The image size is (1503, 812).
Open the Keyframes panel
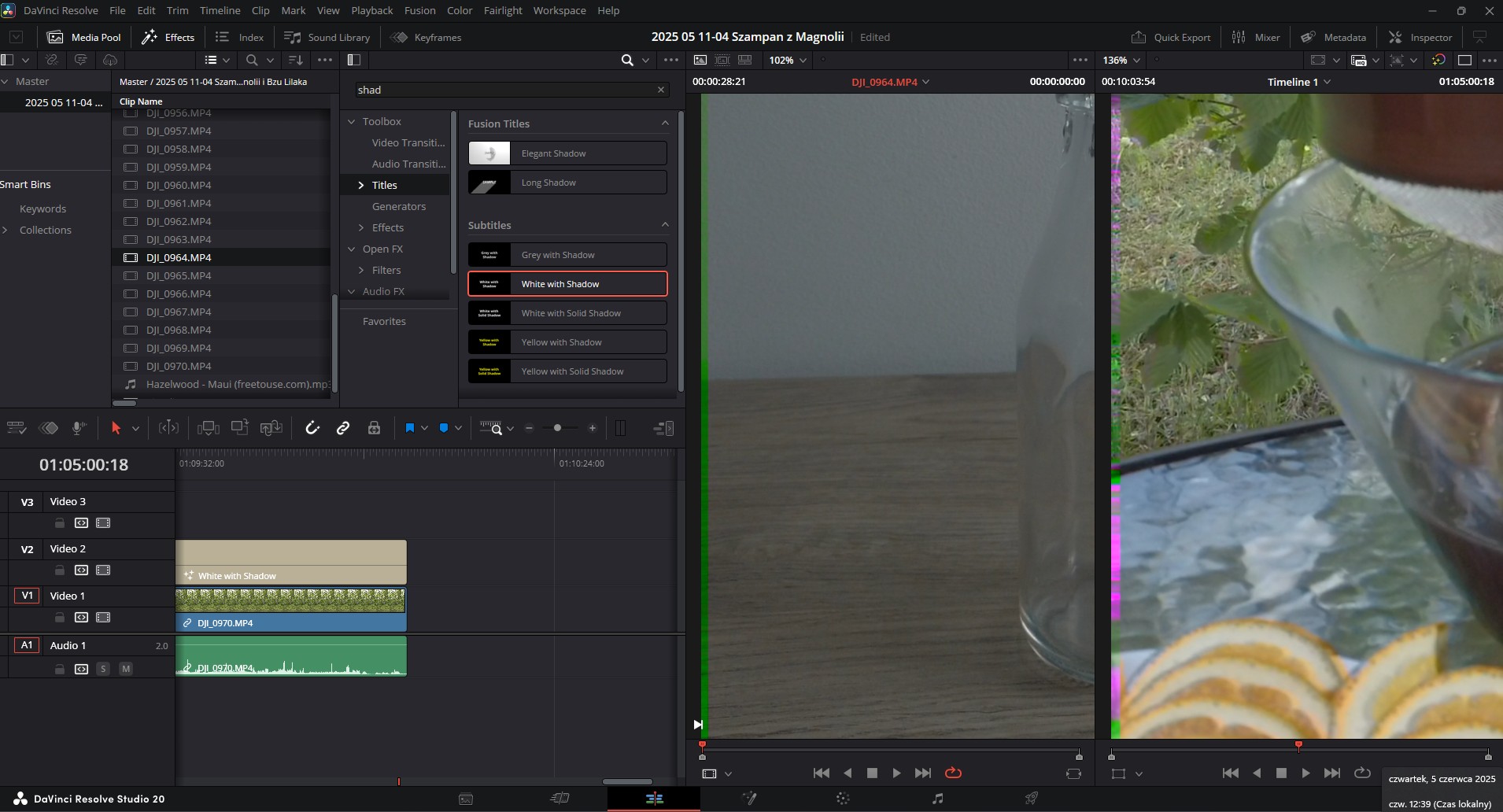426,37
